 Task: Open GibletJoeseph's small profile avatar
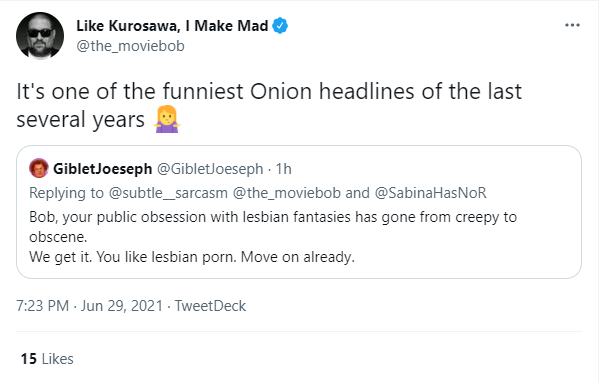(x=39, y=168)
